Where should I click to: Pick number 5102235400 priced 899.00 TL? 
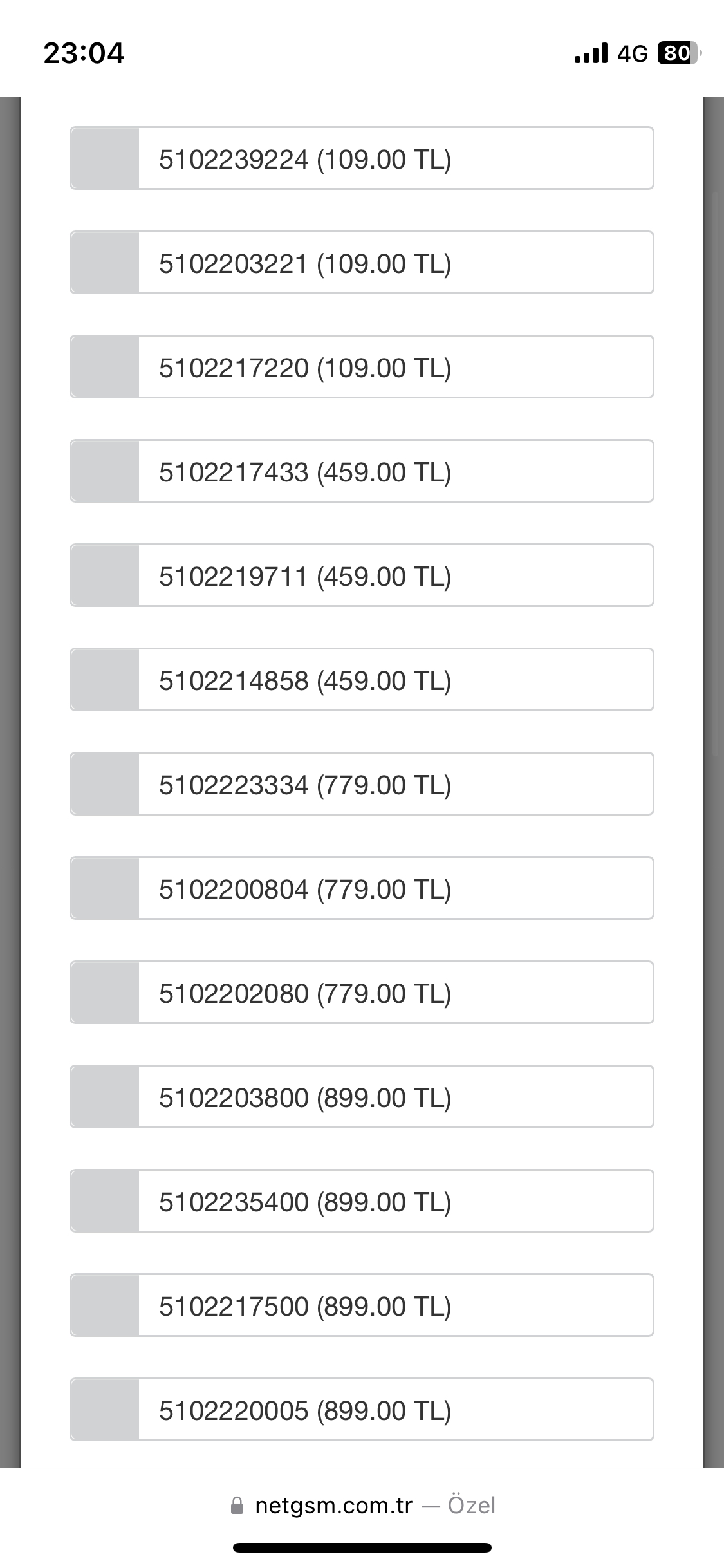[362, 1201]
